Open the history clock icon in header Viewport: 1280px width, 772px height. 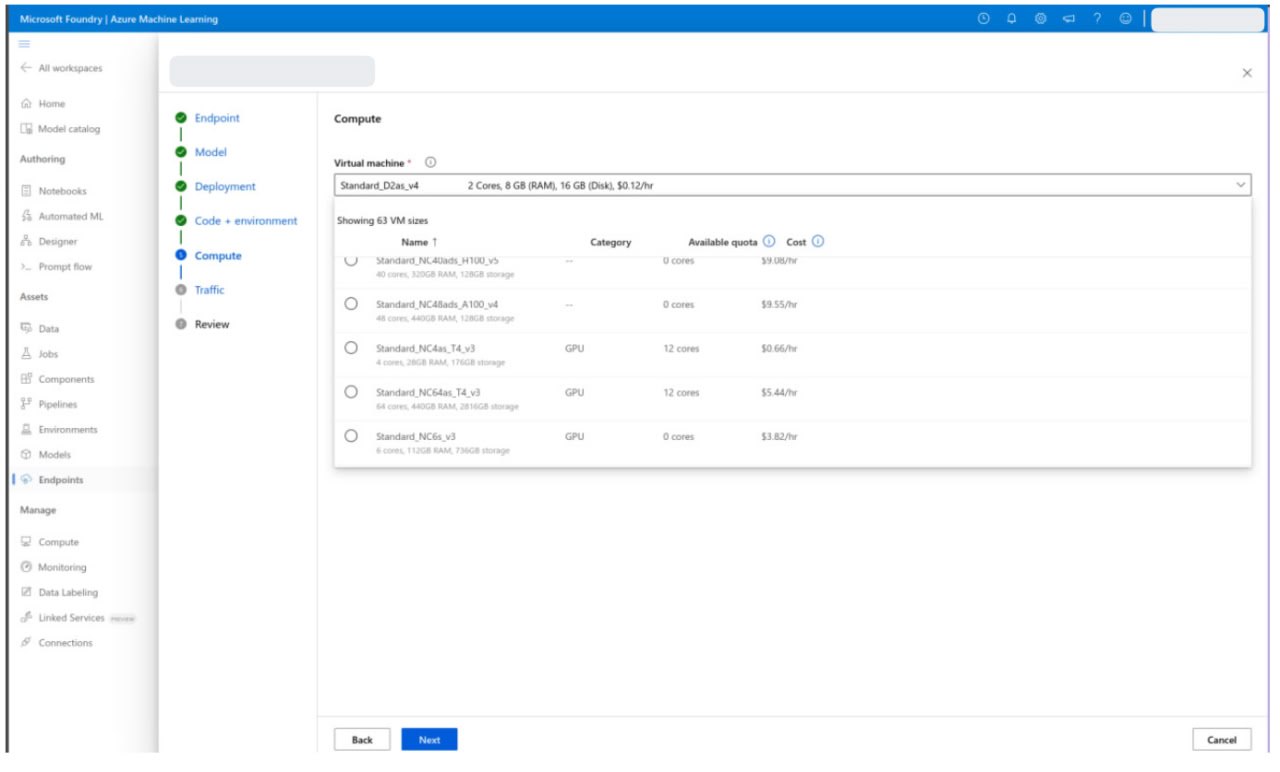click(x=983, y=19)
